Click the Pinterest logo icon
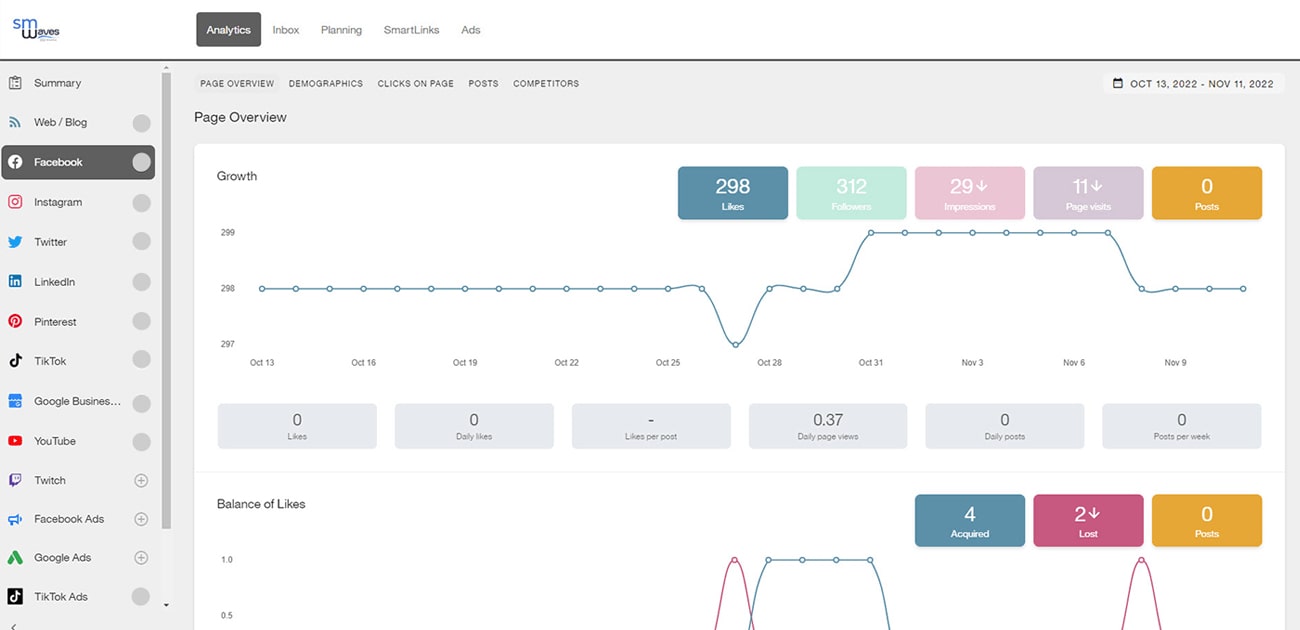 [x=15, y=322]
